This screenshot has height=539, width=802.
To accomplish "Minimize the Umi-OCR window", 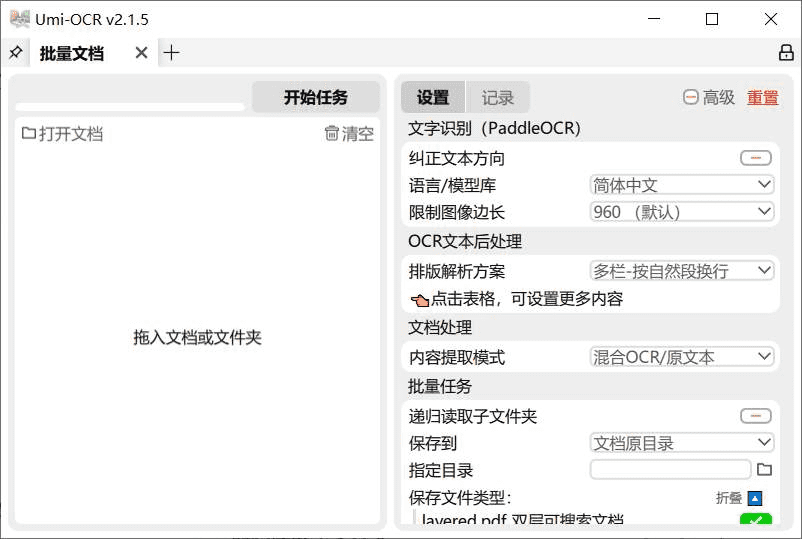I will coord(654,19).
